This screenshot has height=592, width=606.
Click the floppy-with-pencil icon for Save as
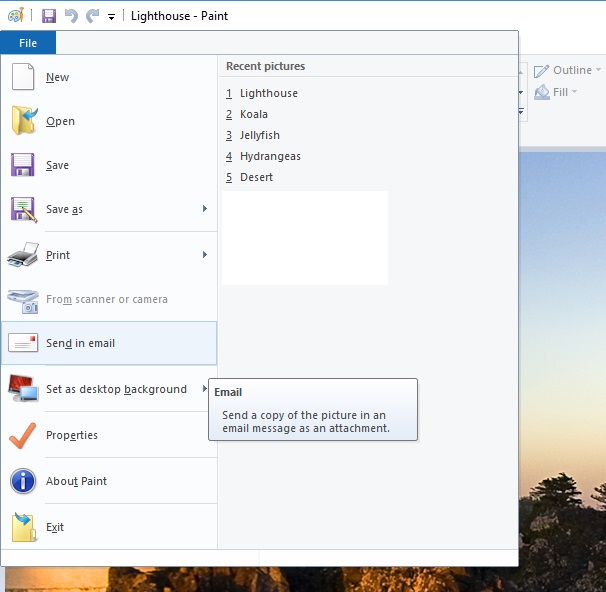point(24,209)
